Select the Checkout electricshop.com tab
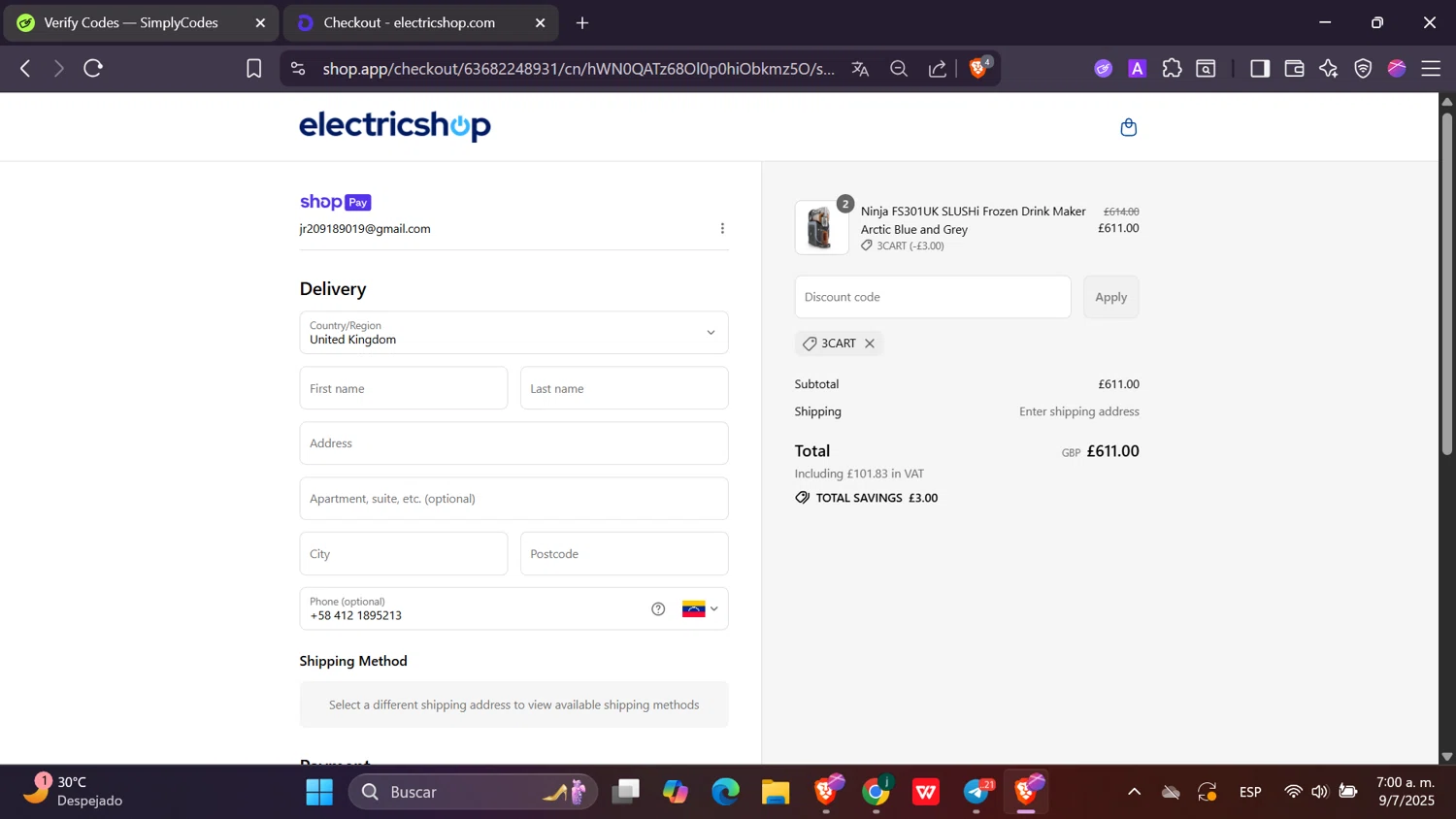 point(421,22)
